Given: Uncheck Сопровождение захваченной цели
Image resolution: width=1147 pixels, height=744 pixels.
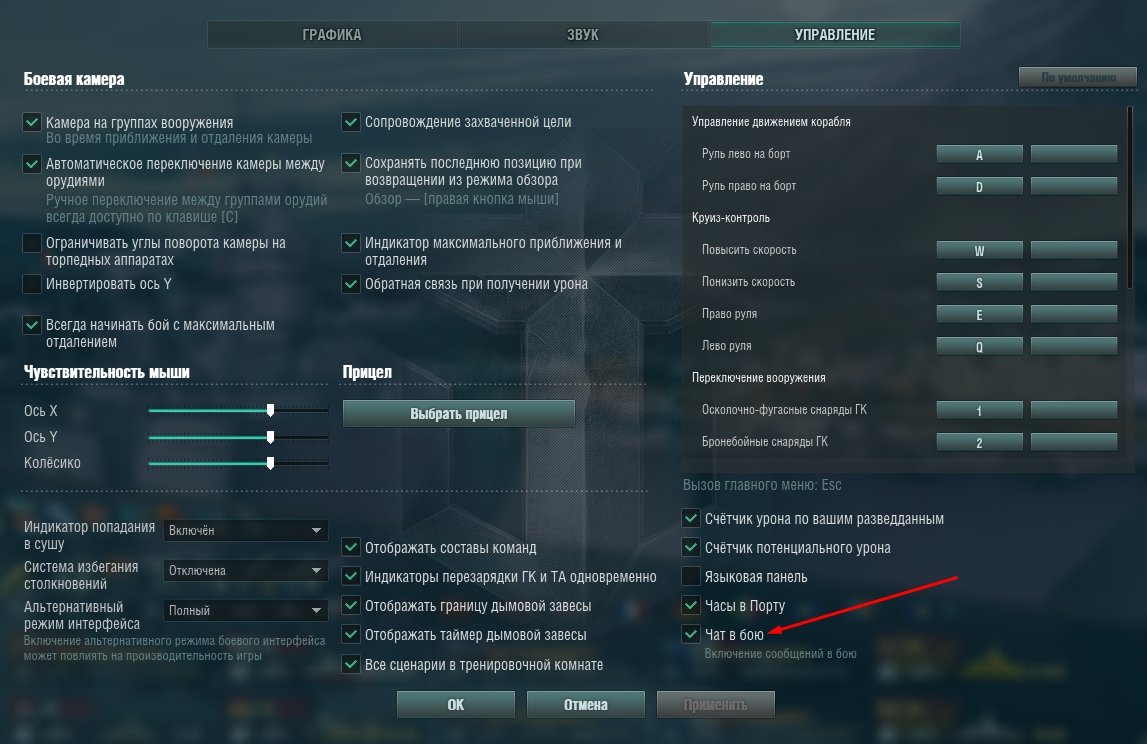Looking at the screenshot, I should pos(350,121).
